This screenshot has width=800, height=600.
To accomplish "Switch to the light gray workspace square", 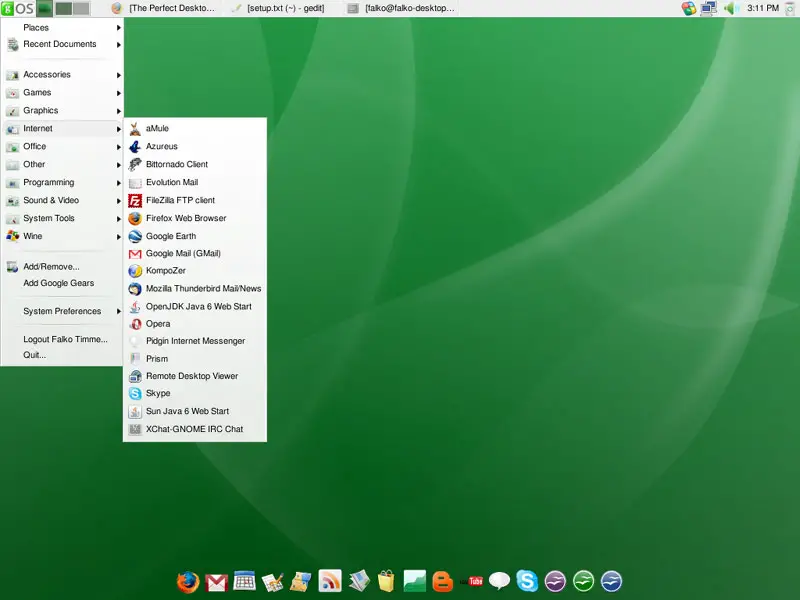I will coord(81,8).
